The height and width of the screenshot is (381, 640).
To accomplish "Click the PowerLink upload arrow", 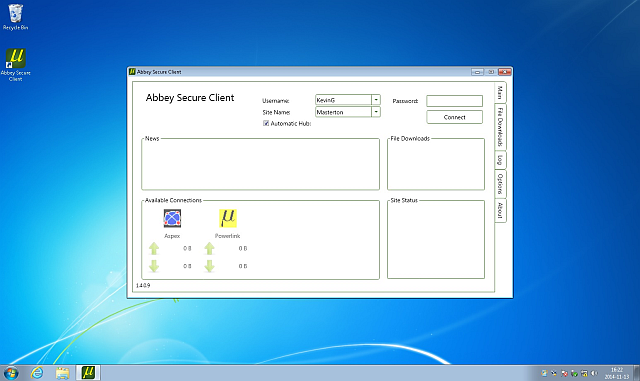I will 209,248.
